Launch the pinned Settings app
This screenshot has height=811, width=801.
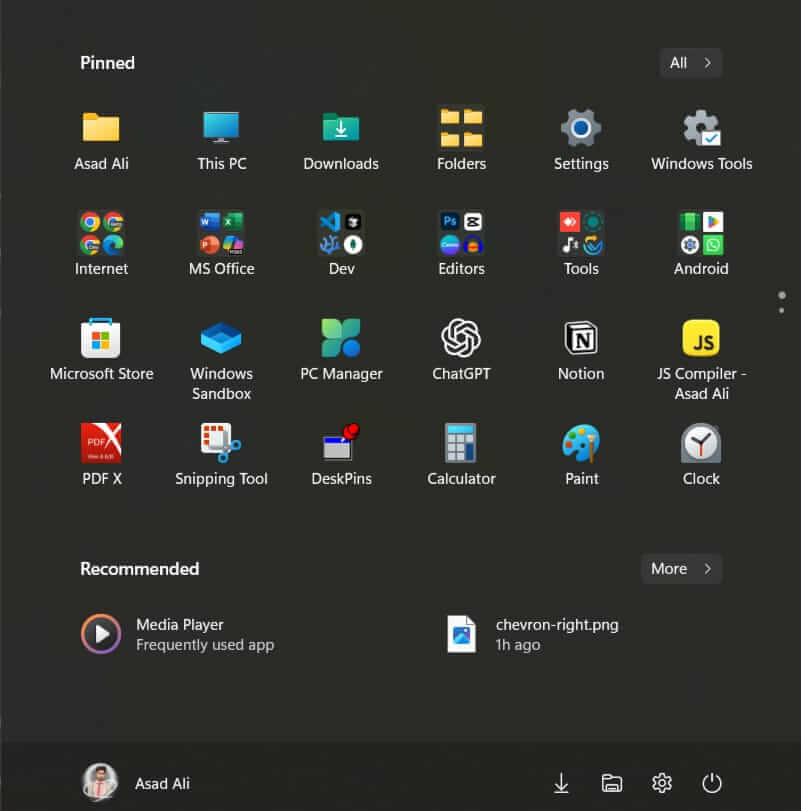[581, 139]
